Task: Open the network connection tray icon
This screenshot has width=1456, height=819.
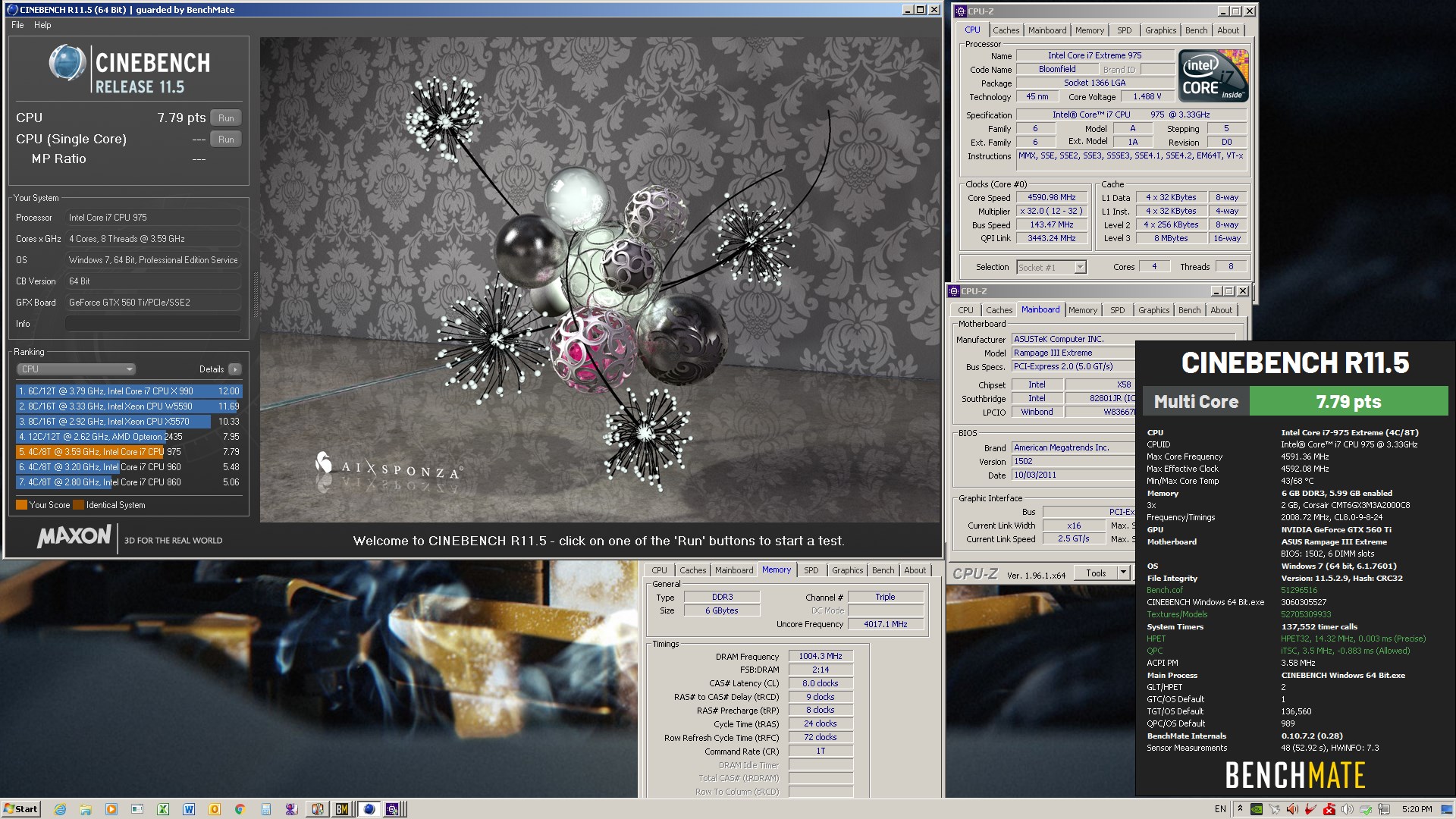Action: click(1384, 809)
